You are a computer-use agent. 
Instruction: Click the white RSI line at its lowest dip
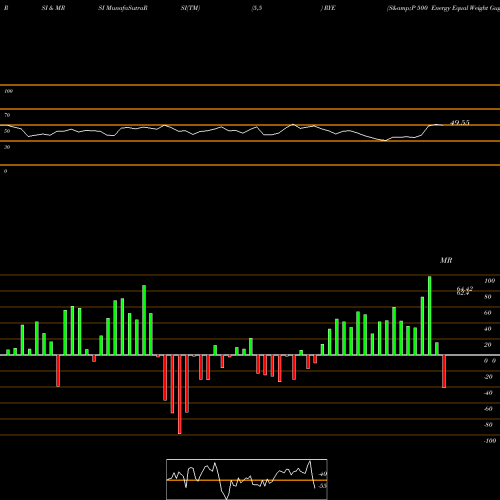385,141
